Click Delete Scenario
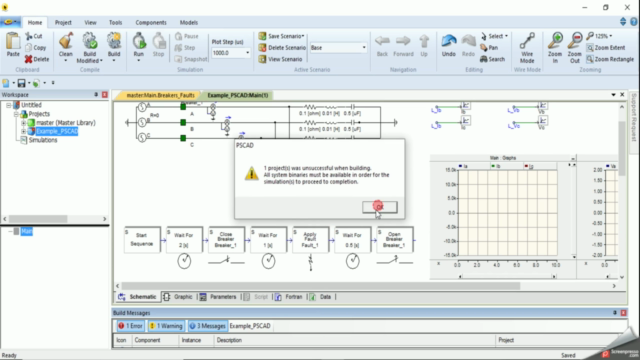 [282, 48]
